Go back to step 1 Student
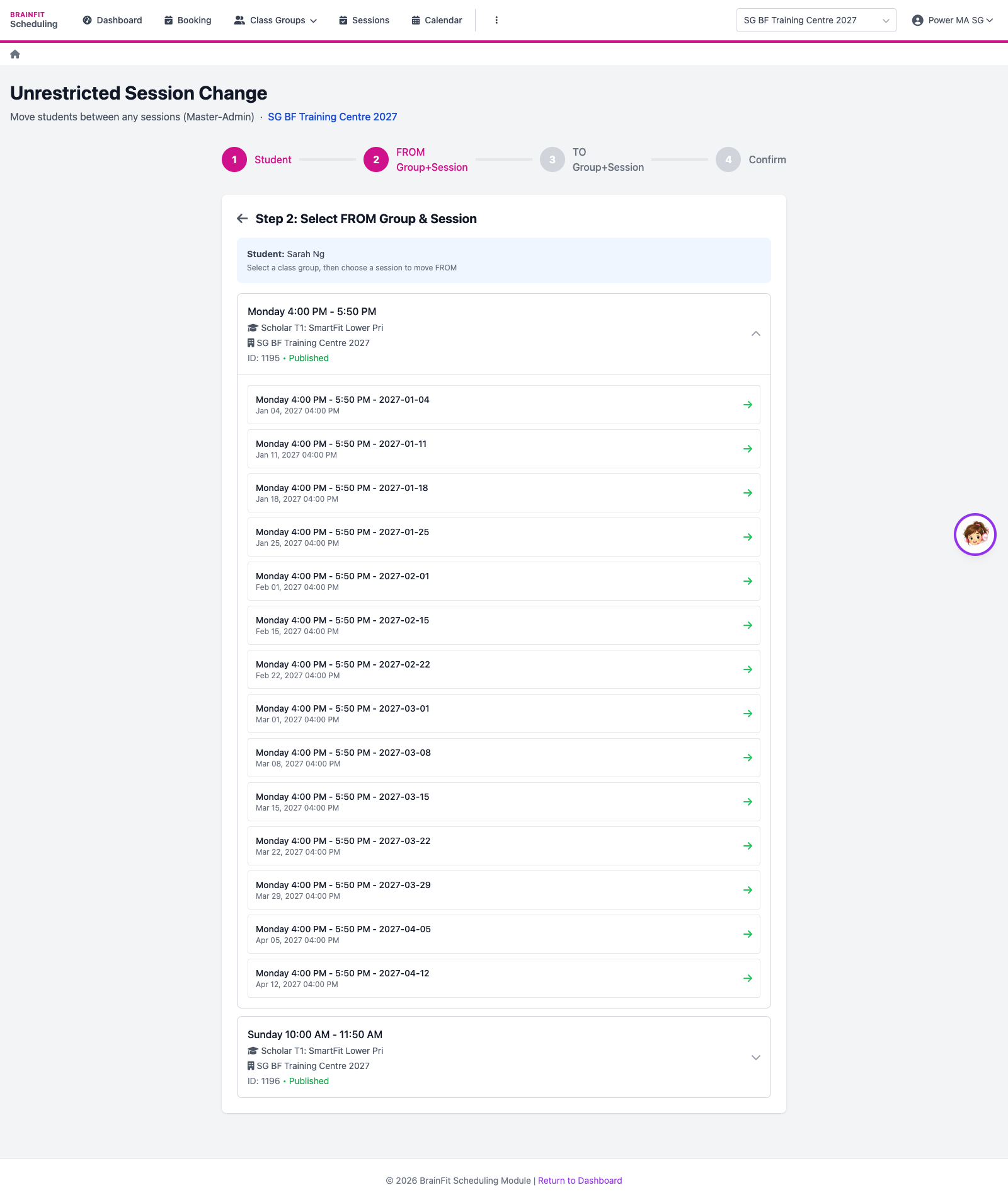The height and width of the screenshot is (1202, 1008). coord(257,159)
